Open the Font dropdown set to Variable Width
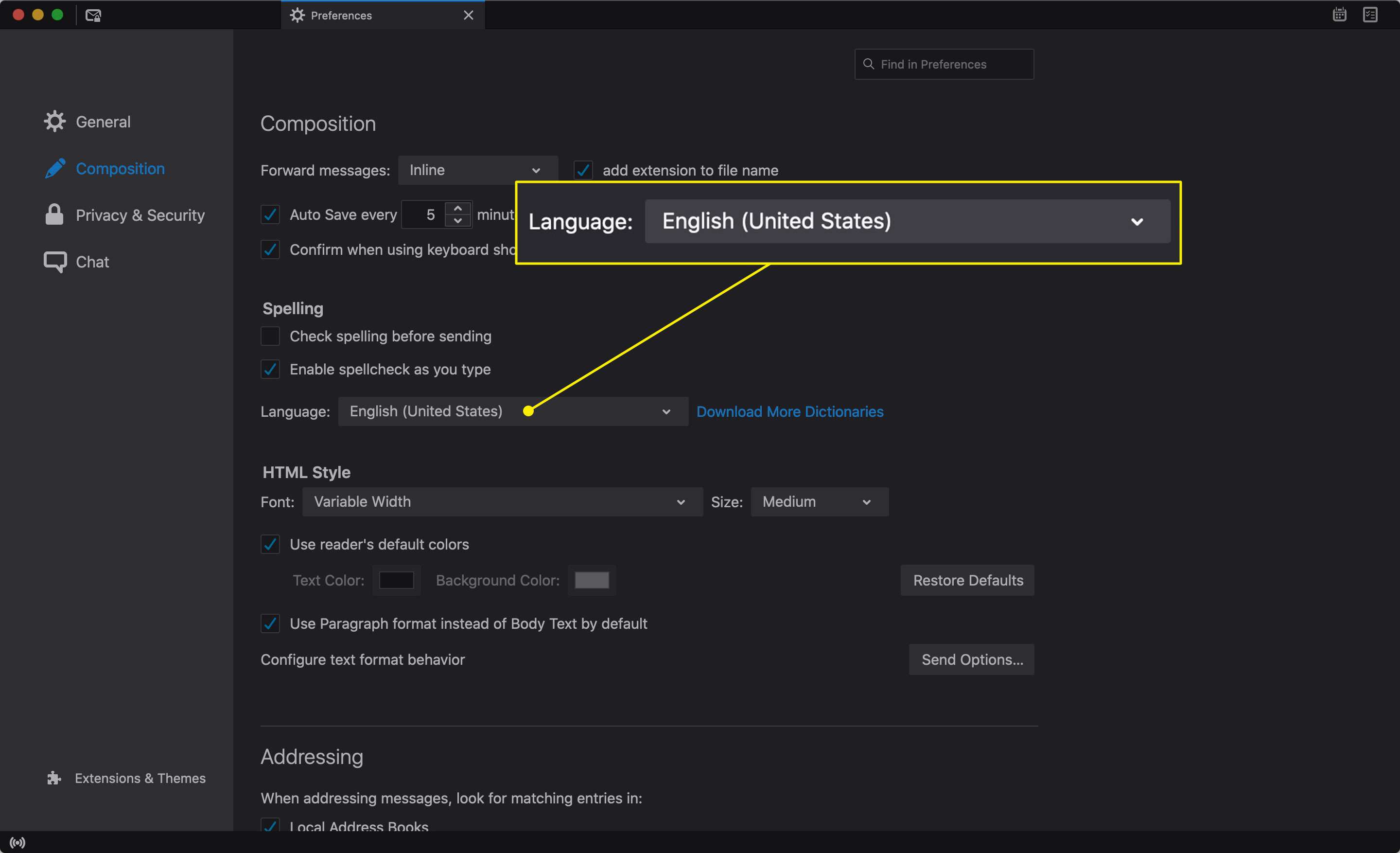 502,501
